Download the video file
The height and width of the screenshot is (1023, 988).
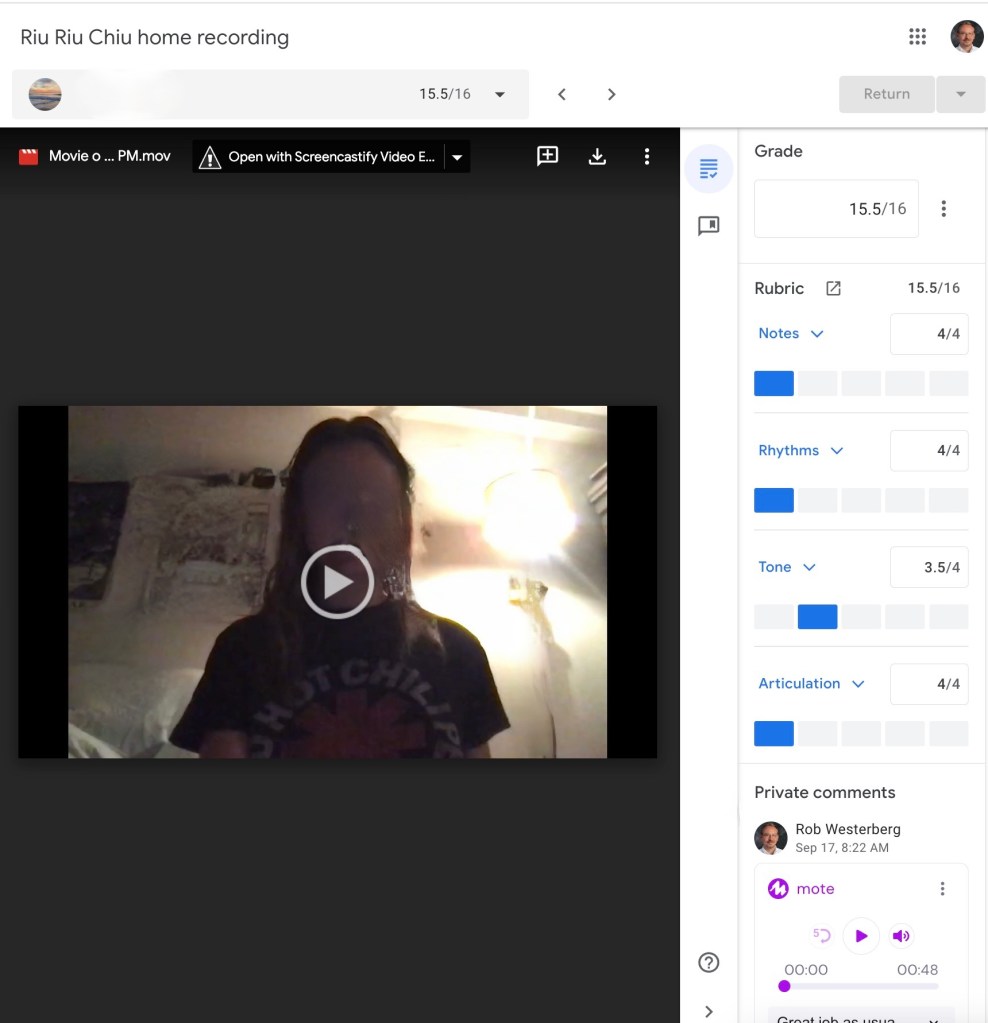(597, 156)
